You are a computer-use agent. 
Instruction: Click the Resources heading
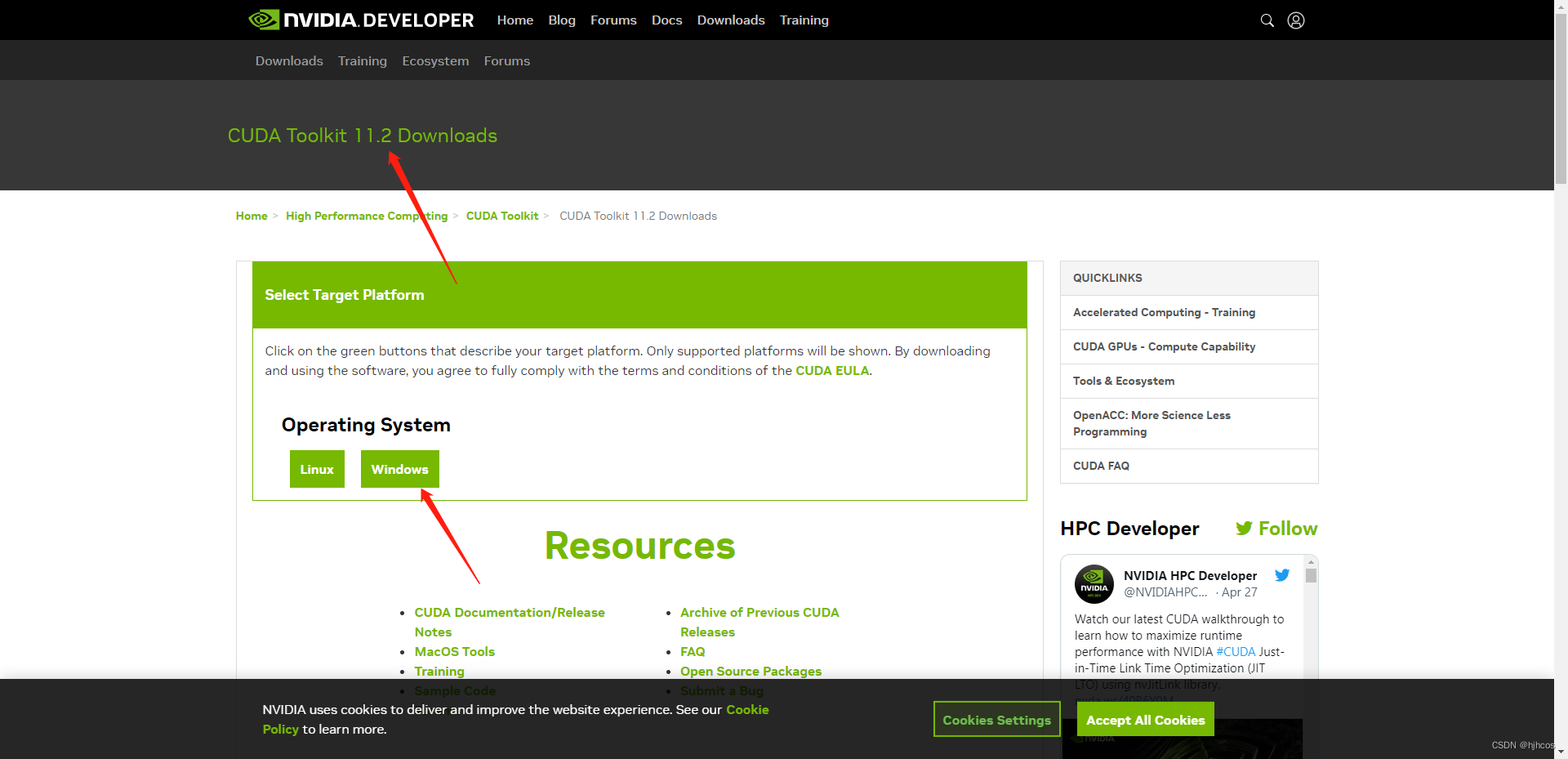click(639, 546)
